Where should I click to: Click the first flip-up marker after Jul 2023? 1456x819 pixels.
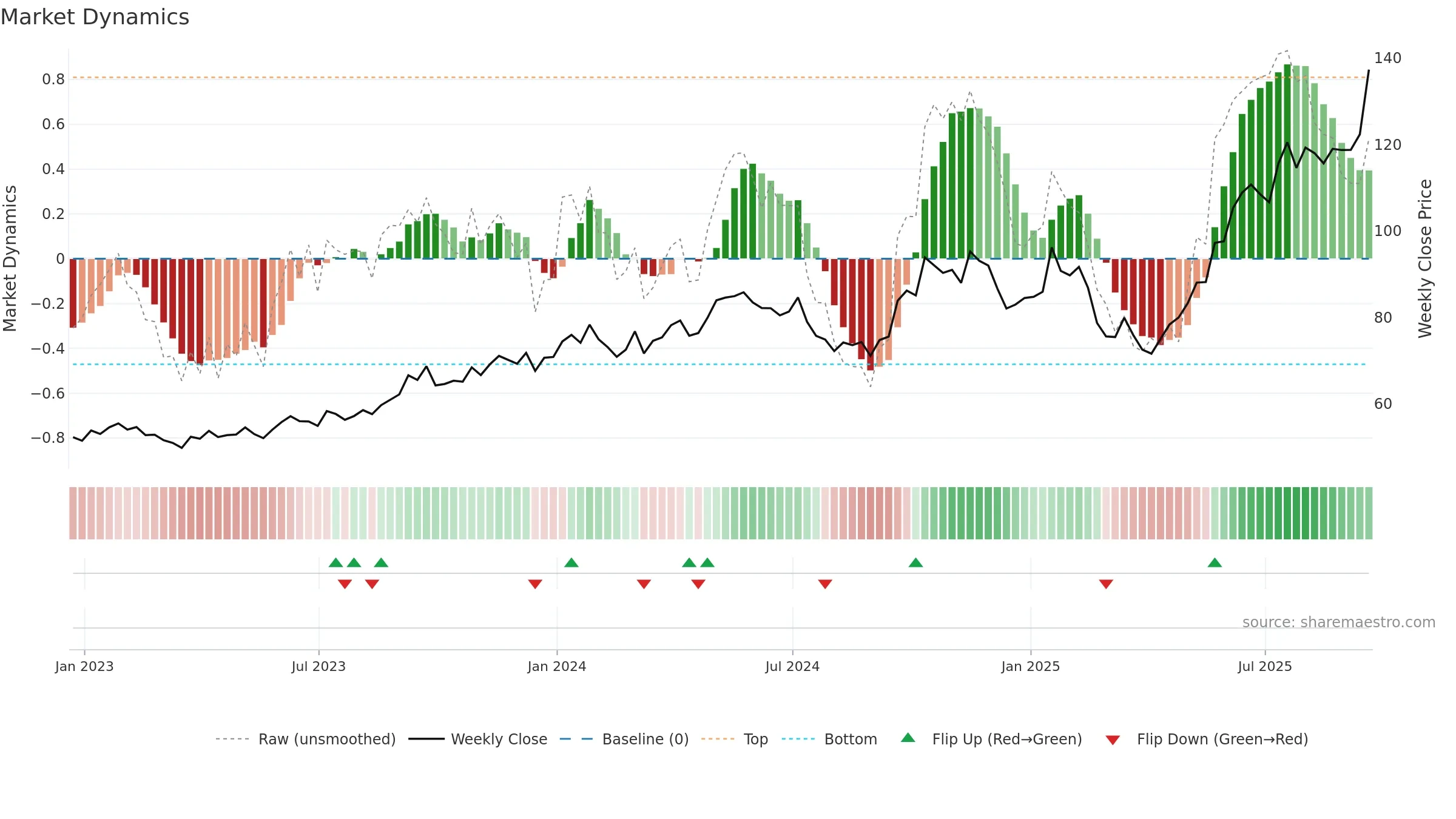coord(336,562)
